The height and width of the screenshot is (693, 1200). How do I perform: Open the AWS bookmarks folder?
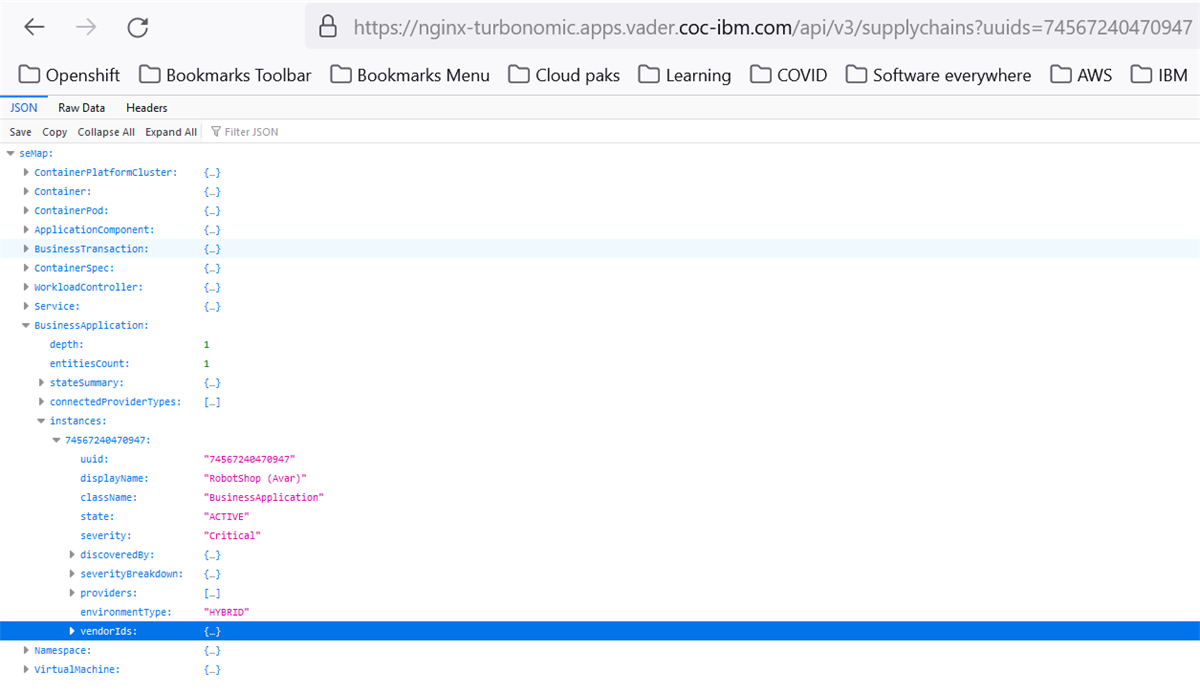(1080, 74)
